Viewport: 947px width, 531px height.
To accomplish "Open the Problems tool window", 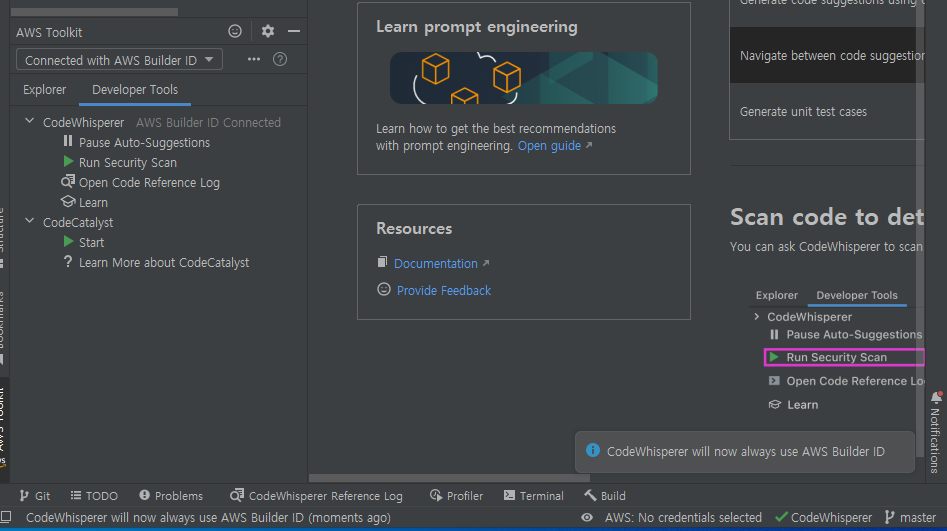I will (171, 496).
